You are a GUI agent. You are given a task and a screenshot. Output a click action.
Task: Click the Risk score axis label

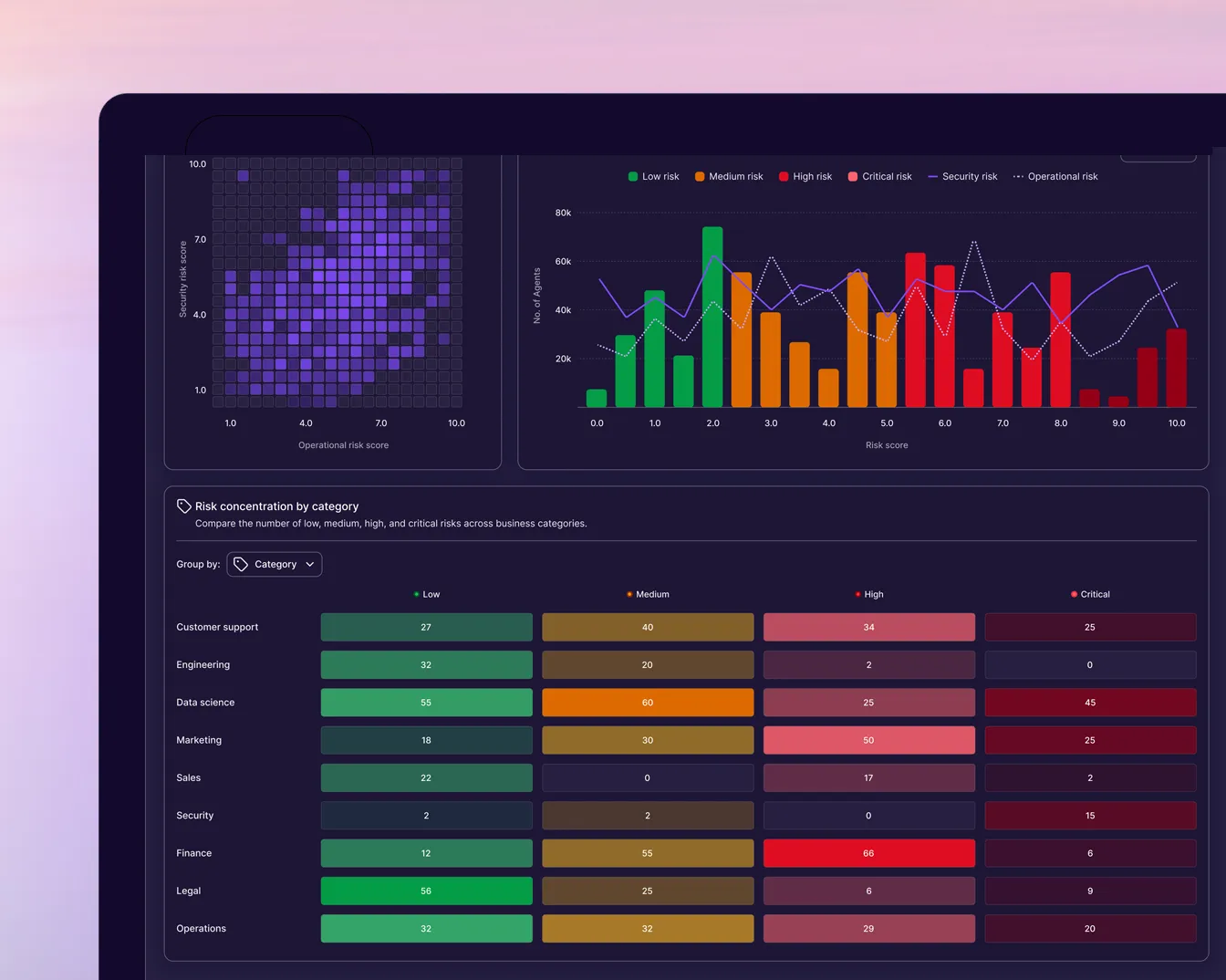[887, 445]
